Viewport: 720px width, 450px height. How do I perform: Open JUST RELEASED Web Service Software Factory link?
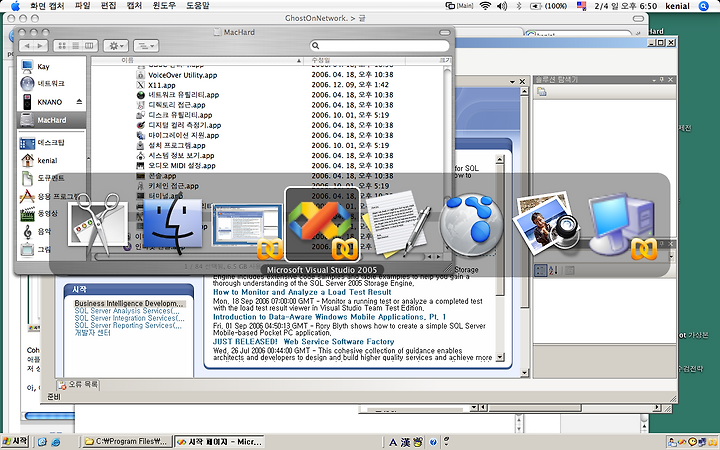304,342
